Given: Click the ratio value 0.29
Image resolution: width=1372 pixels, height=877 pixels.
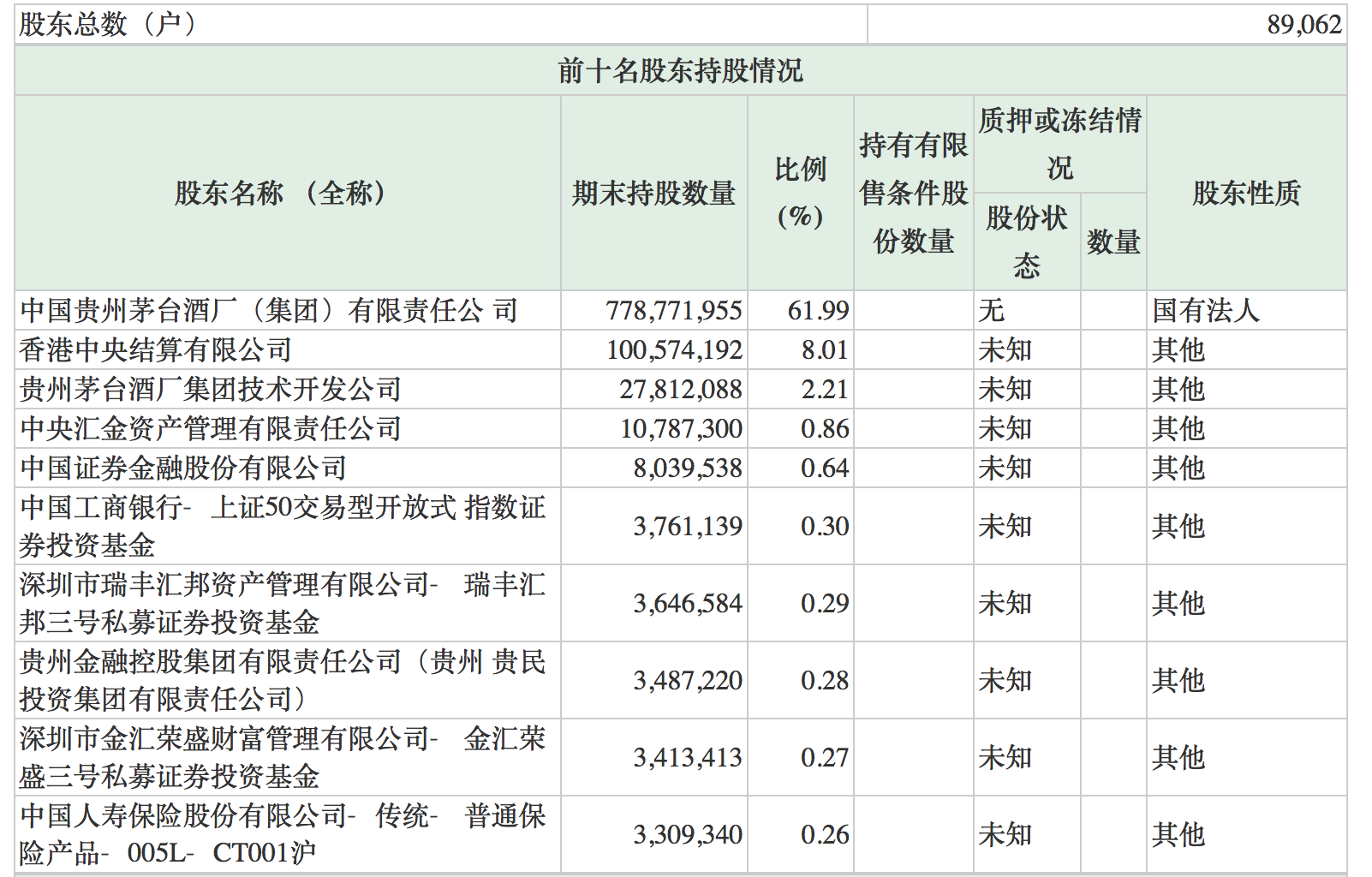Looking at the screenshot, I should [825, 603].
